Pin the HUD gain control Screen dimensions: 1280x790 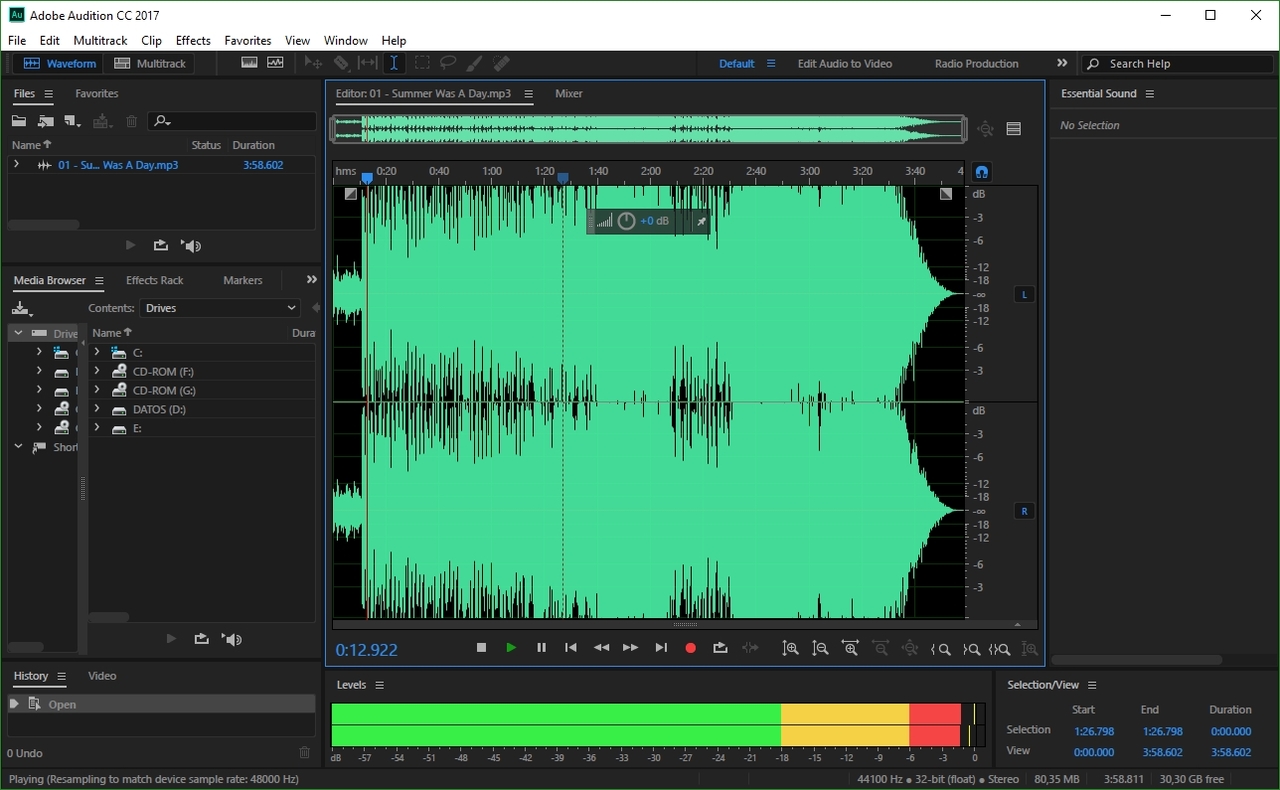point(701,221)
